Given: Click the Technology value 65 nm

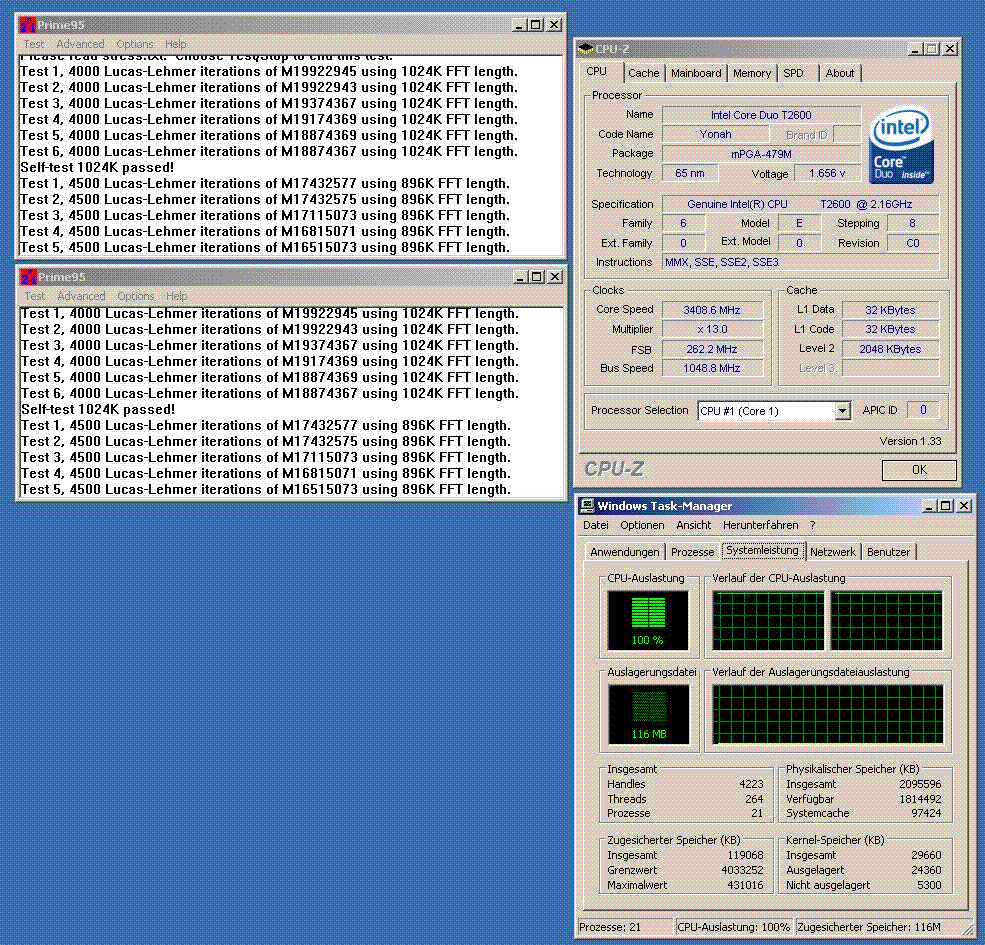Looking at the screenshot, I should 690,173.
